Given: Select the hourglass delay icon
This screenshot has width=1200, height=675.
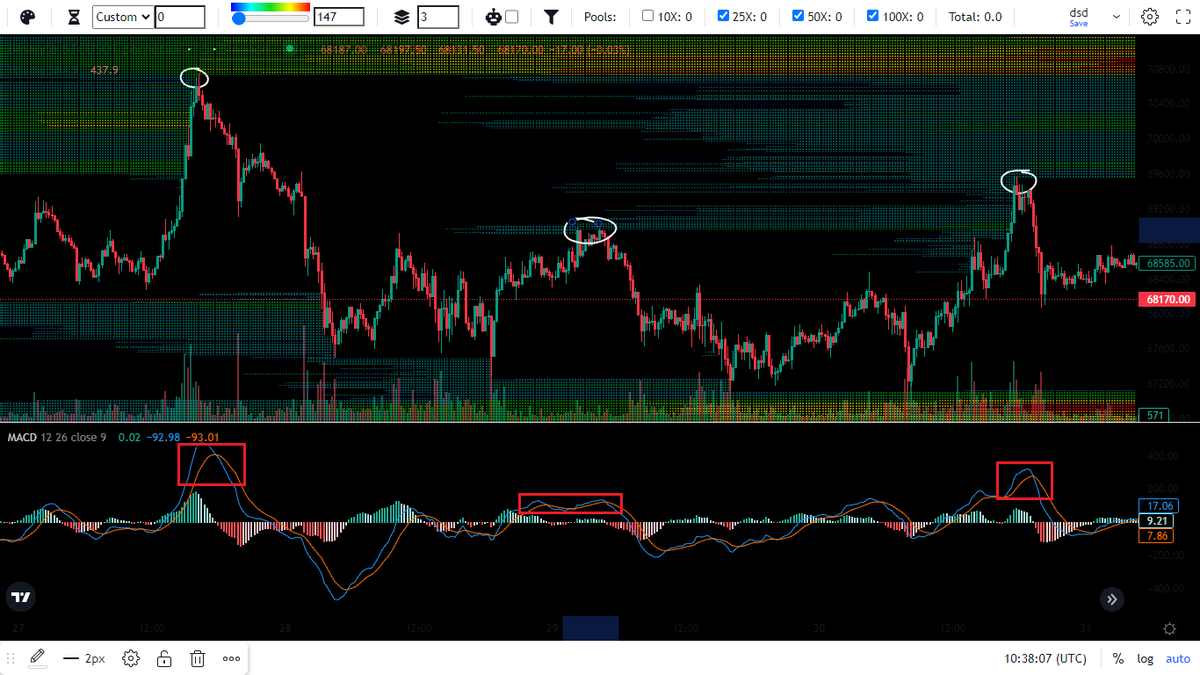Looking at the screenshot, I should pos(74,17).
